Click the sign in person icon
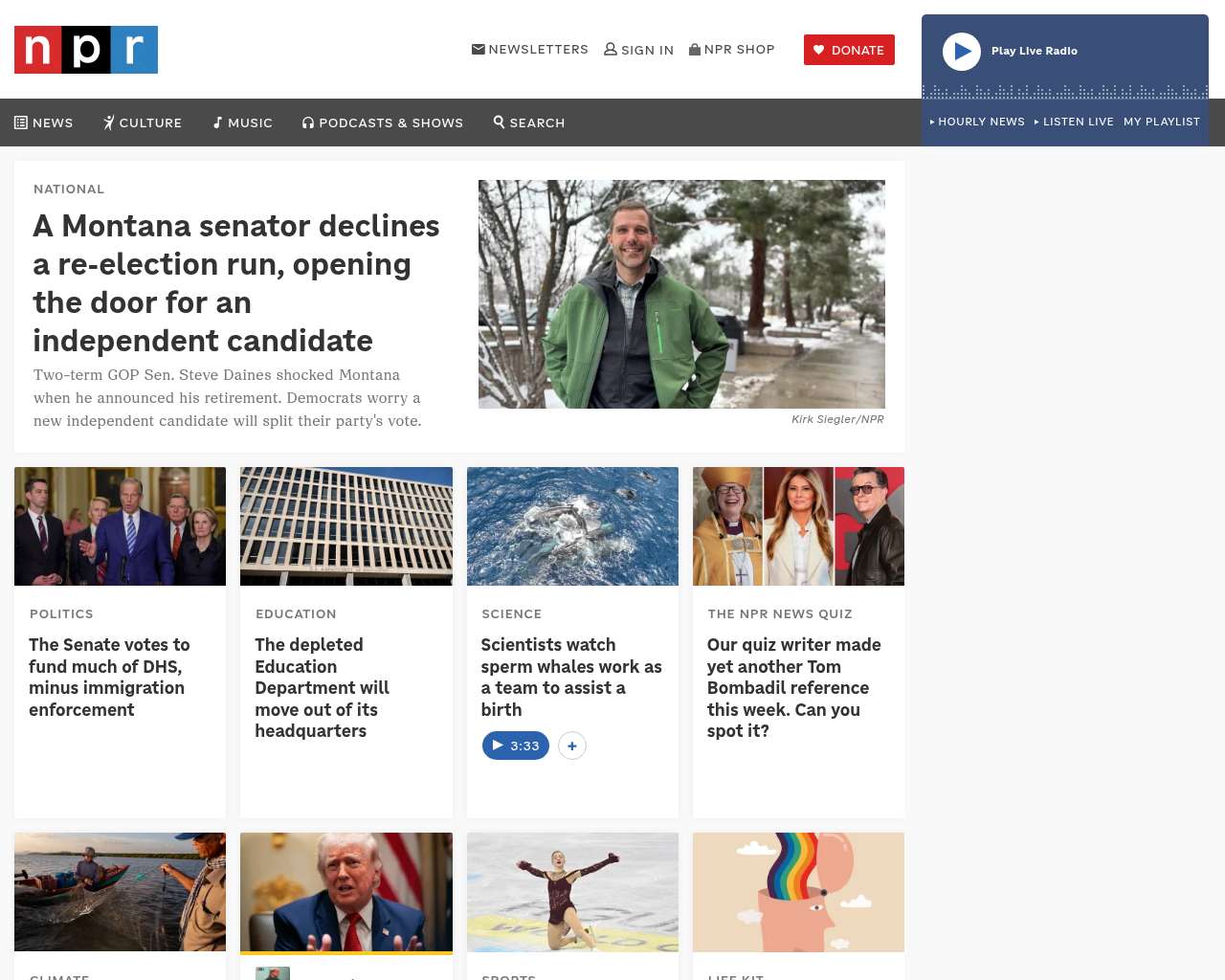The width and height of the screenshot is (1225, 980). point(610,49)
